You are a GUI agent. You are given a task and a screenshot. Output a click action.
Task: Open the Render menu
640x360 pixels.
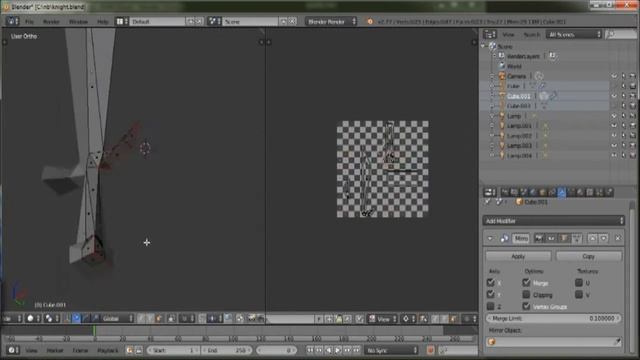51,22
